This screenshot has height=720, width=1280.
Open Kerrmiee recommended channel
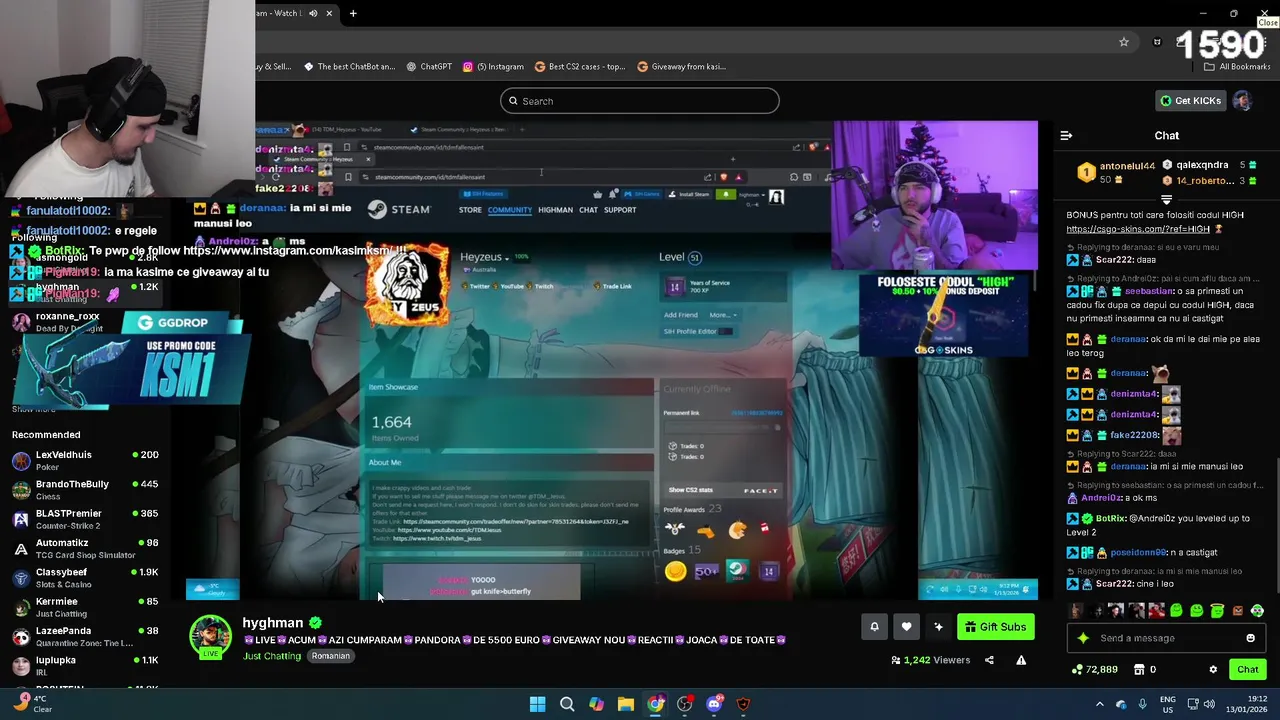tap(85, 607)
